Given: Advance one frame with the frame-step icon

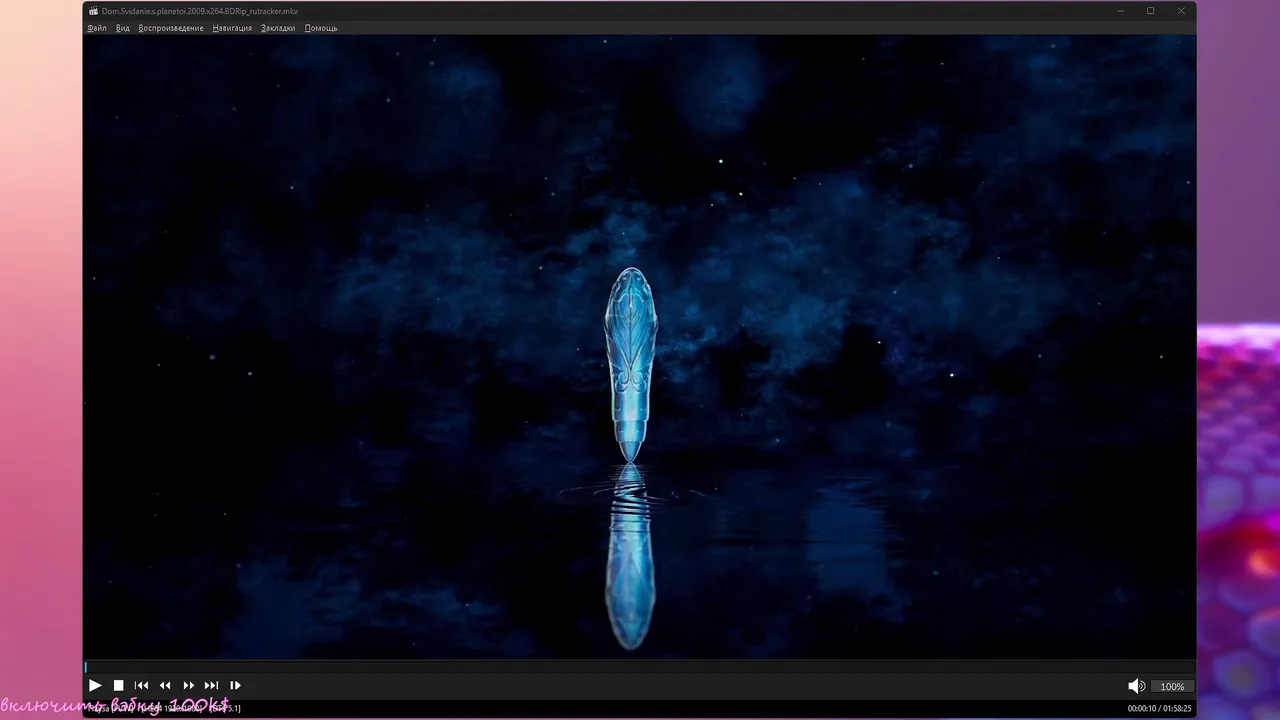Looking at the screenshot, I should tap(235, 685).
